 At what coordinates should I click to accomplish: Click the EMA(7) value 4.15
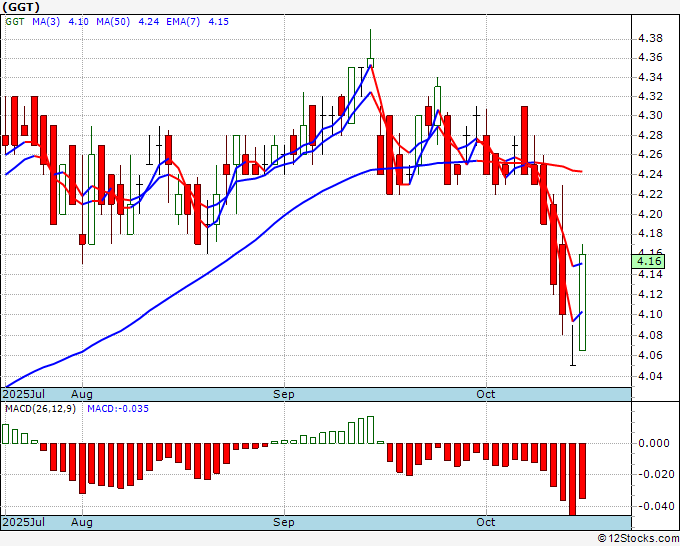click(219, 22)
